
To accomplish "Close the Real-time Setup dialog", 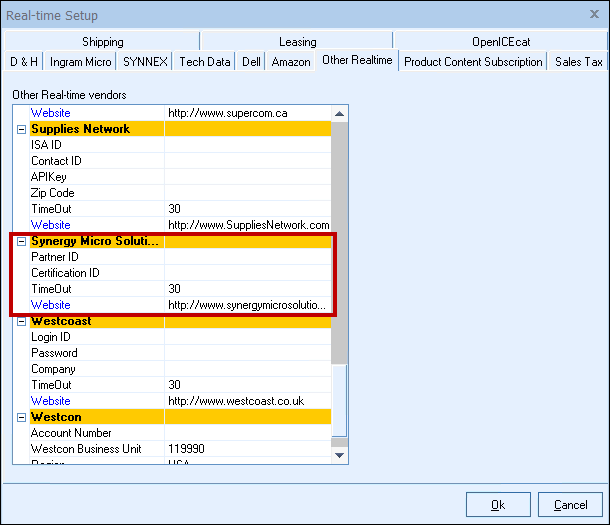I will pos(594,14).
